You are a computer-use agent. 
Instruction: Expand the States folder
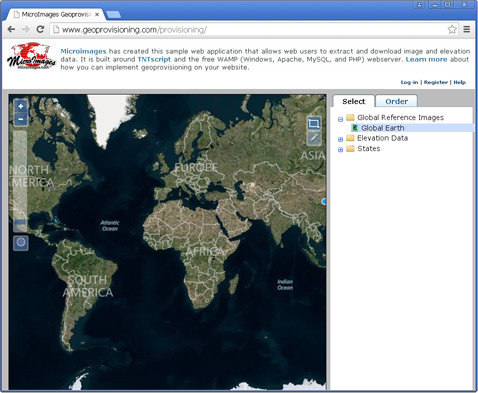[340, 150]
